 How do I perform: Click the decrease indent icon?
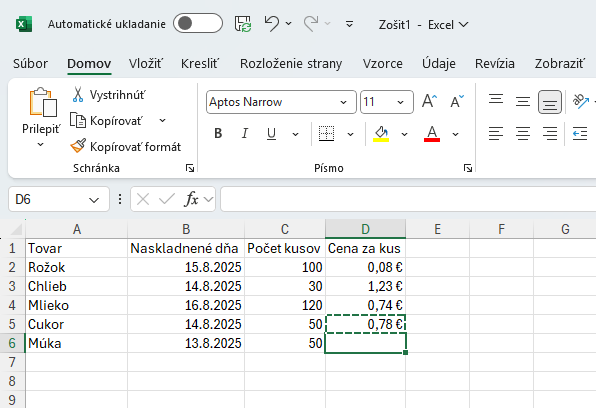click(x=580, y=134)
